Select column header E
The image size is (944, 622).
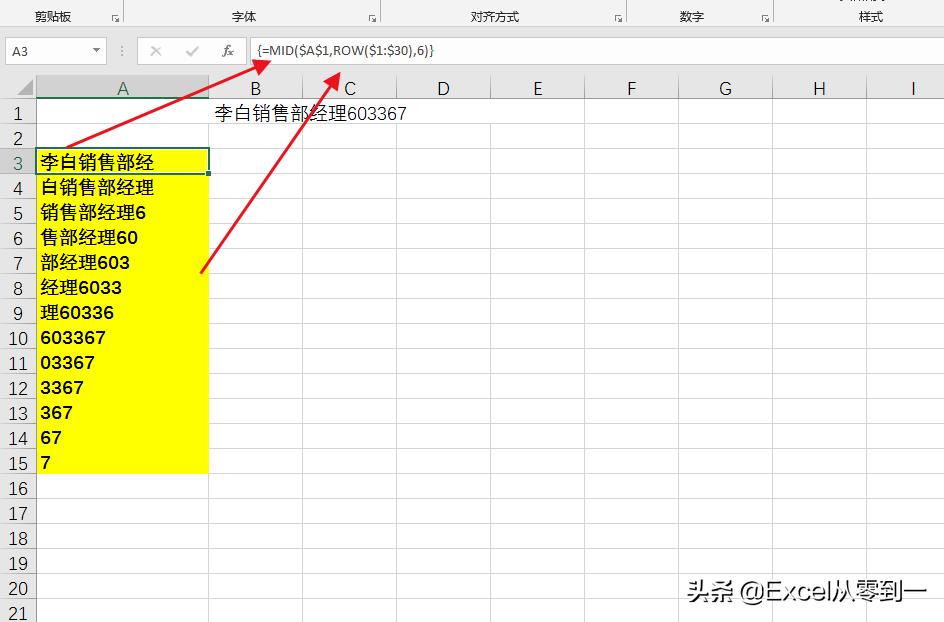[x=538, y=88]
